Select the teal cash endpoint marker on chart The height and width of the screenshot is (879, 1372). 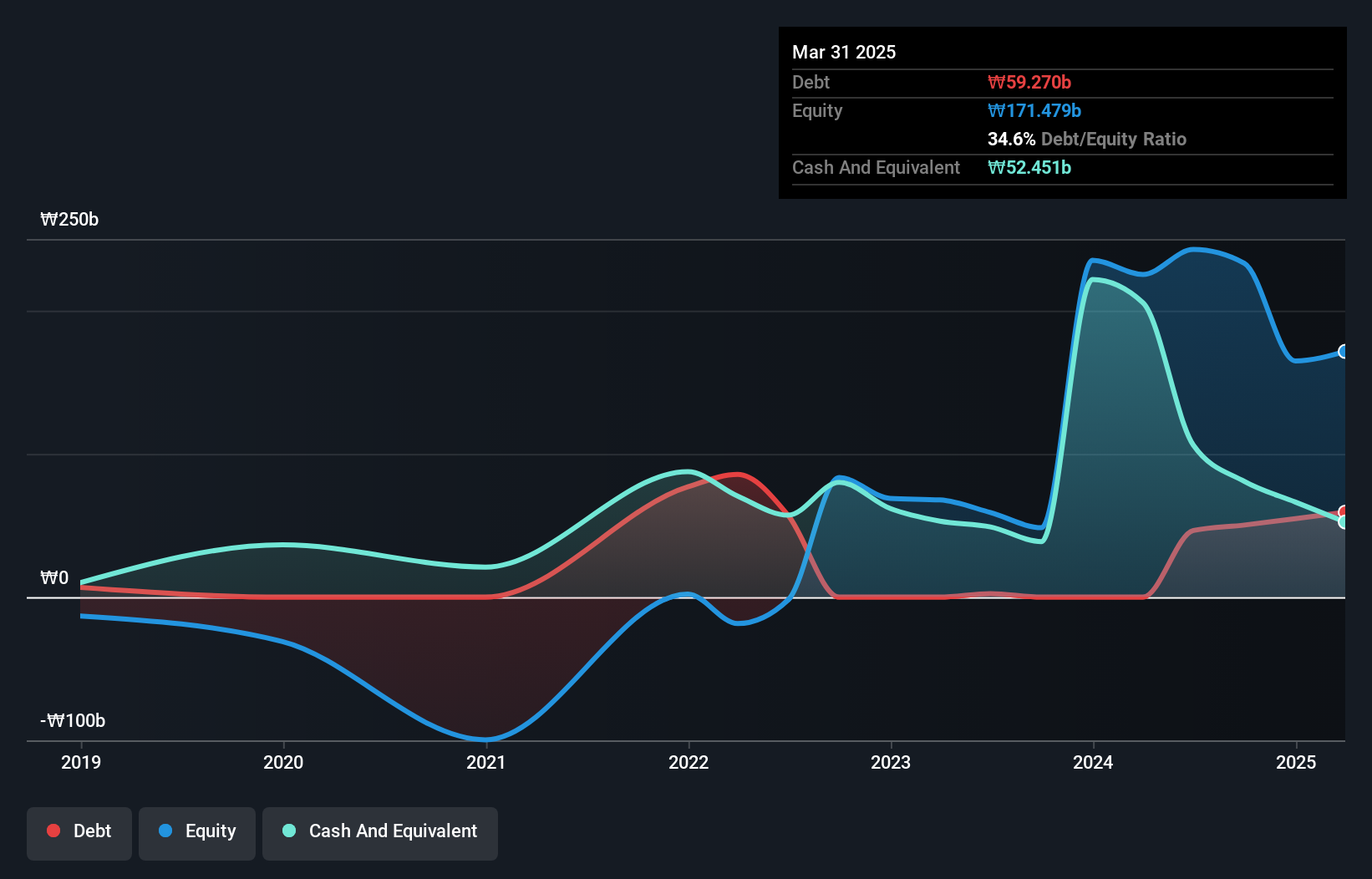(1342, 523)
